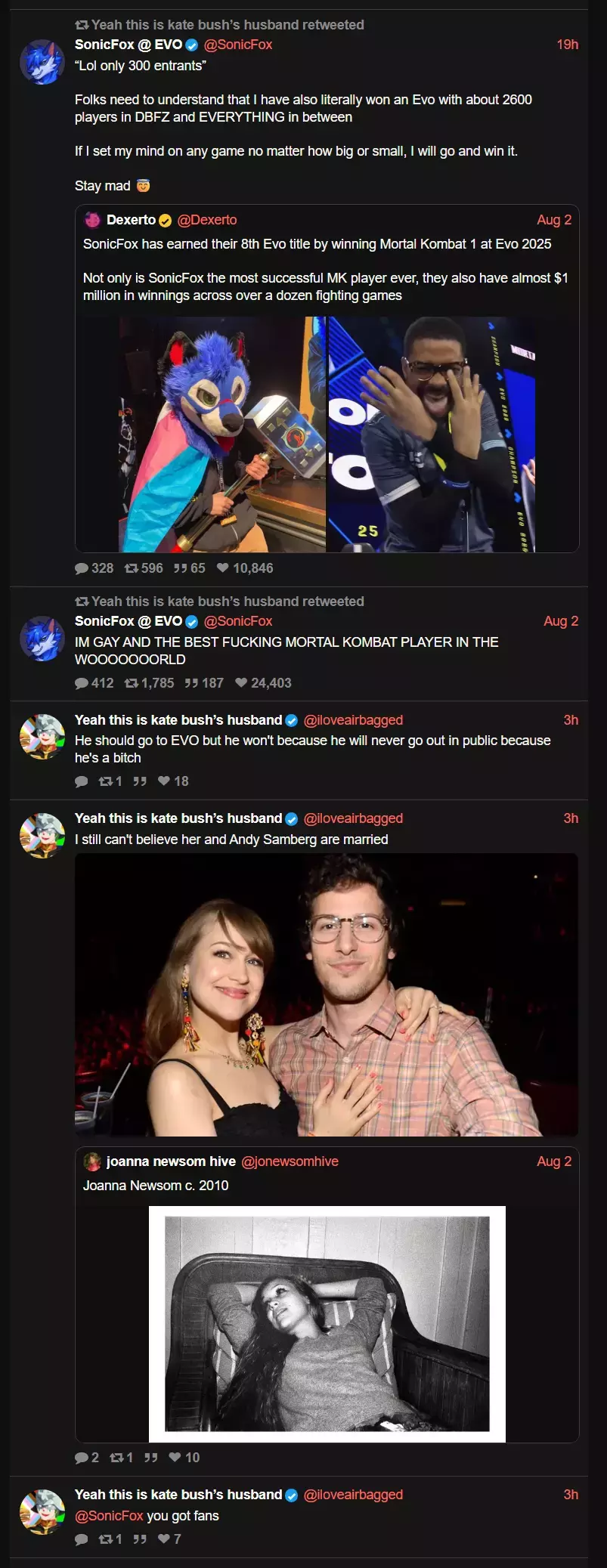
Task: Click the quote icon showing 187
Action: 191,683
